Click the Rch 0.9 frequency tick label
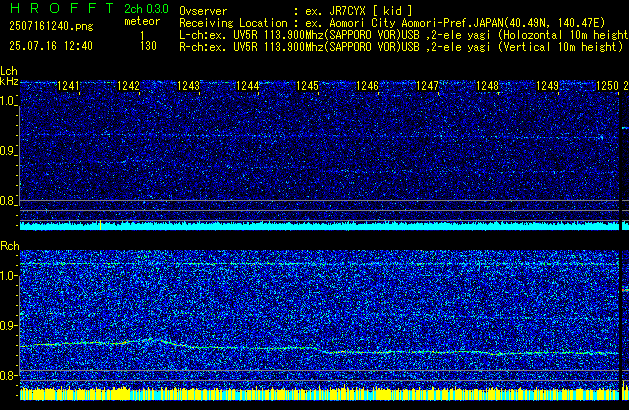Screen dimensions: 629x410 pos(8,325)
